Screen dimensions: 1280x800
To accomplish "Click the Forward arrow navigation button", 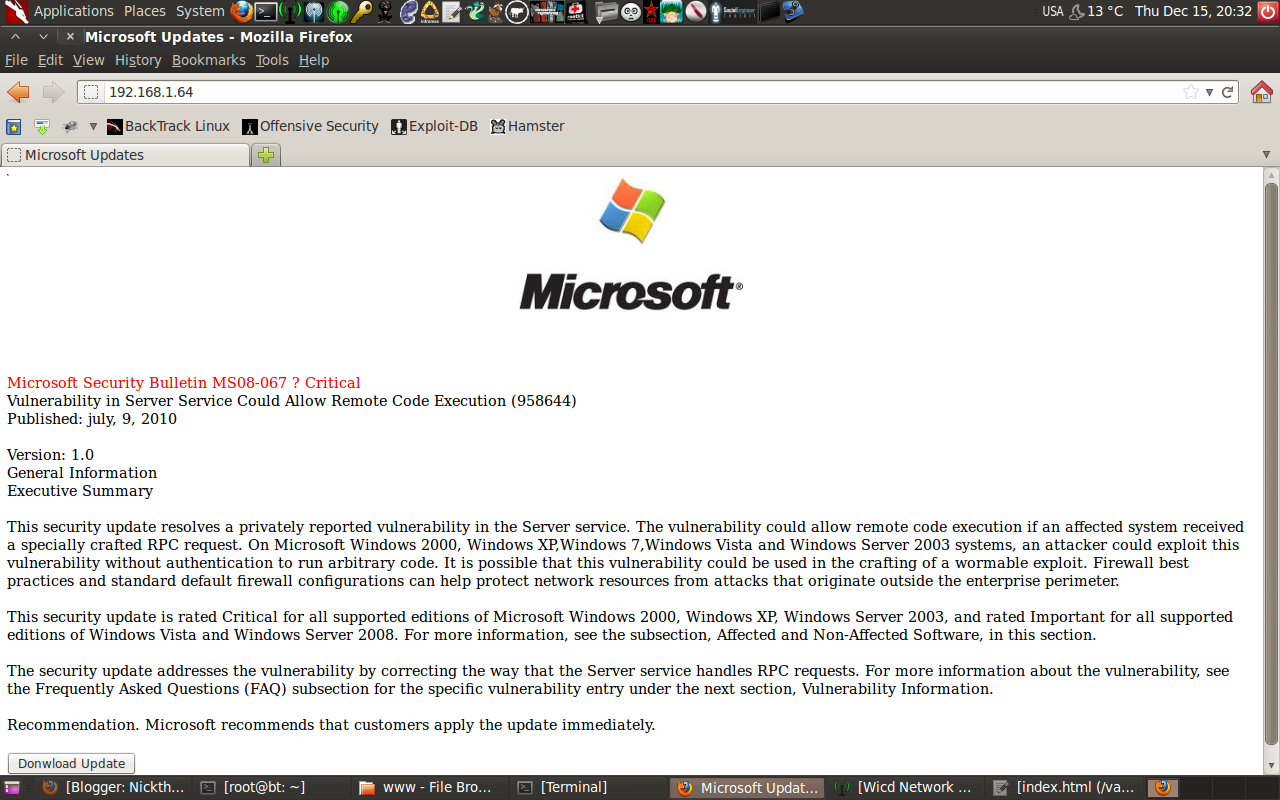I will tap(53, 92).
